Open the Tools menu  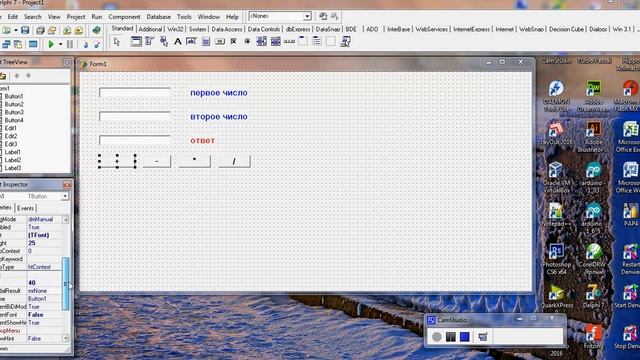[x=184, y=17]
